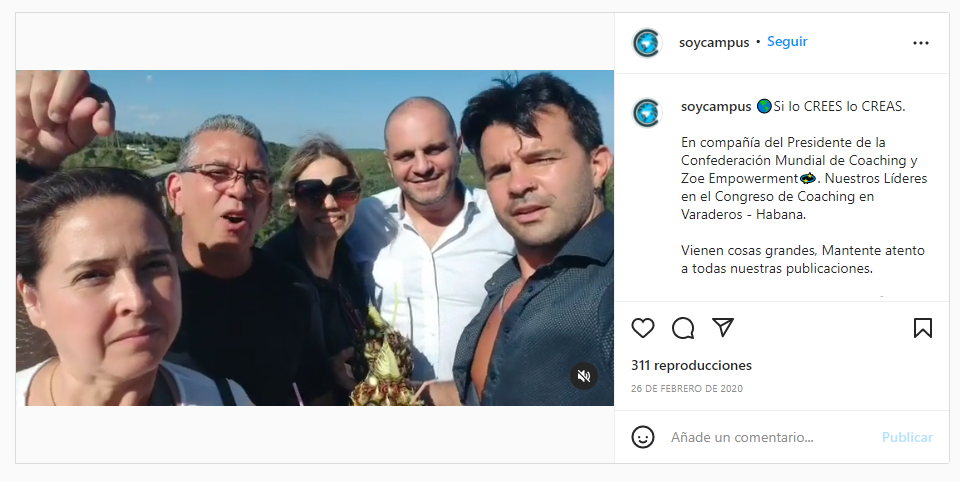Submit comment with Publicar button
Viewport: 960px width, 482px height.
(907, 437)
